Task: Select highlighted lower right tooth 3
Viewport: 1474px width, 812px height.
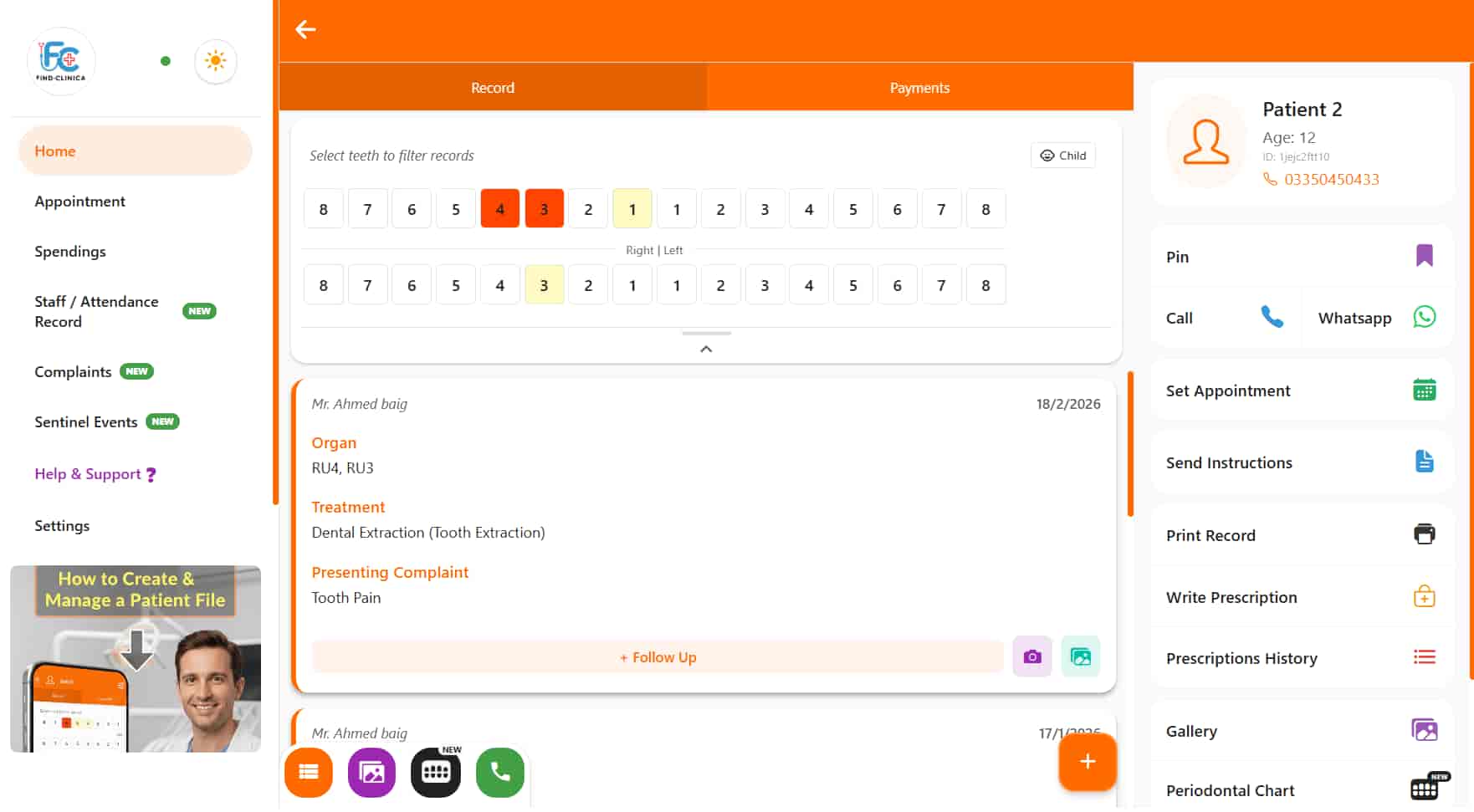Action: (x=544, y=285)
